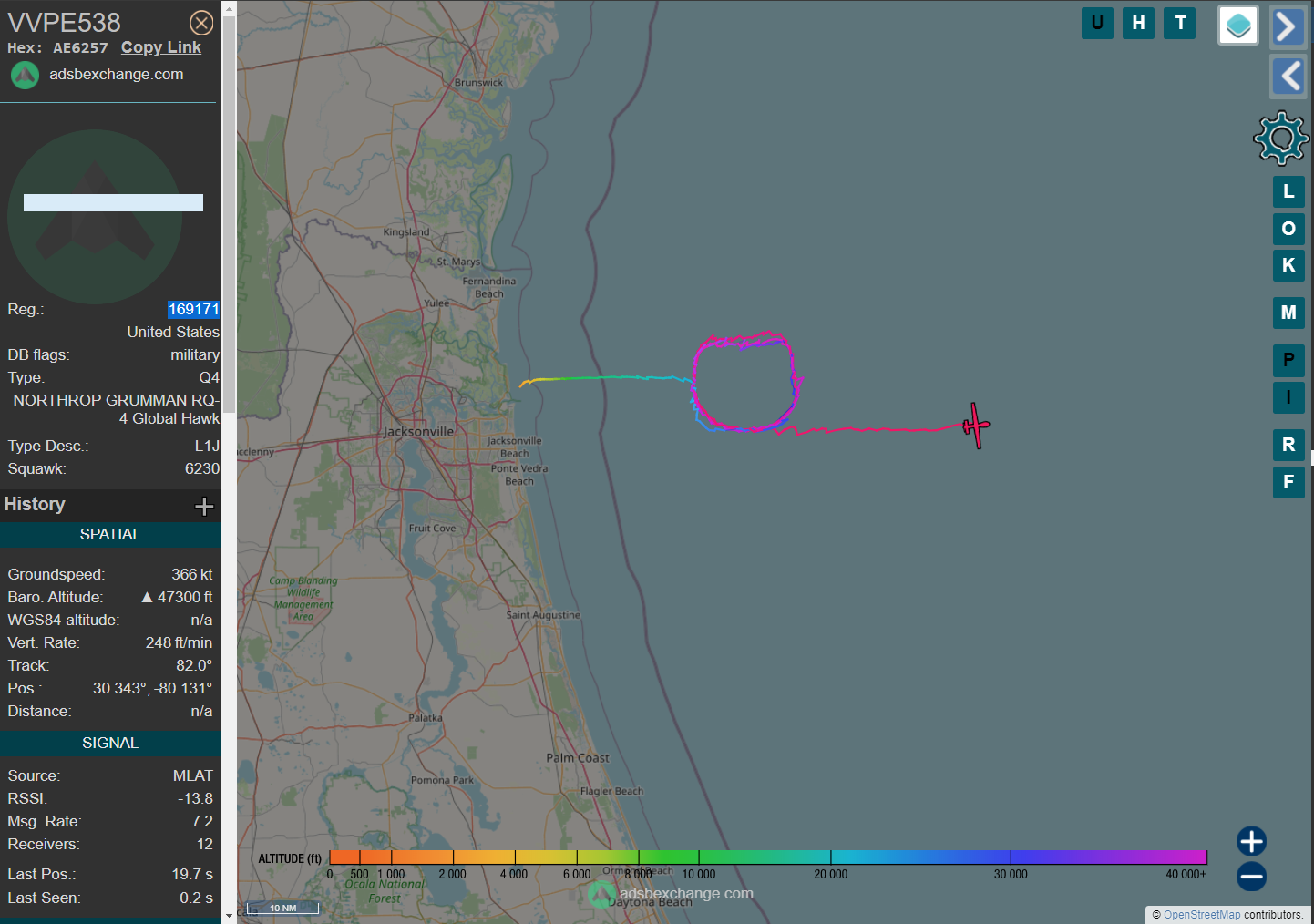
Task: Click the Receivers value 12
Action: [205, 844]
